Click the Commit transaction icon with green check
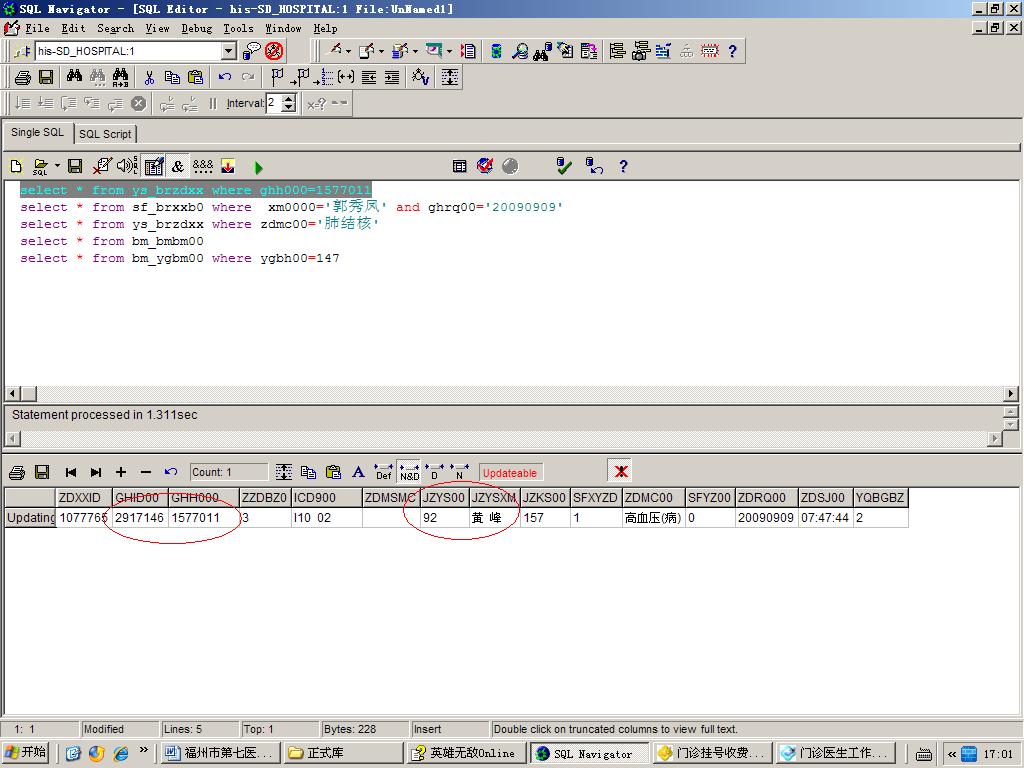 tap(564, 166)
